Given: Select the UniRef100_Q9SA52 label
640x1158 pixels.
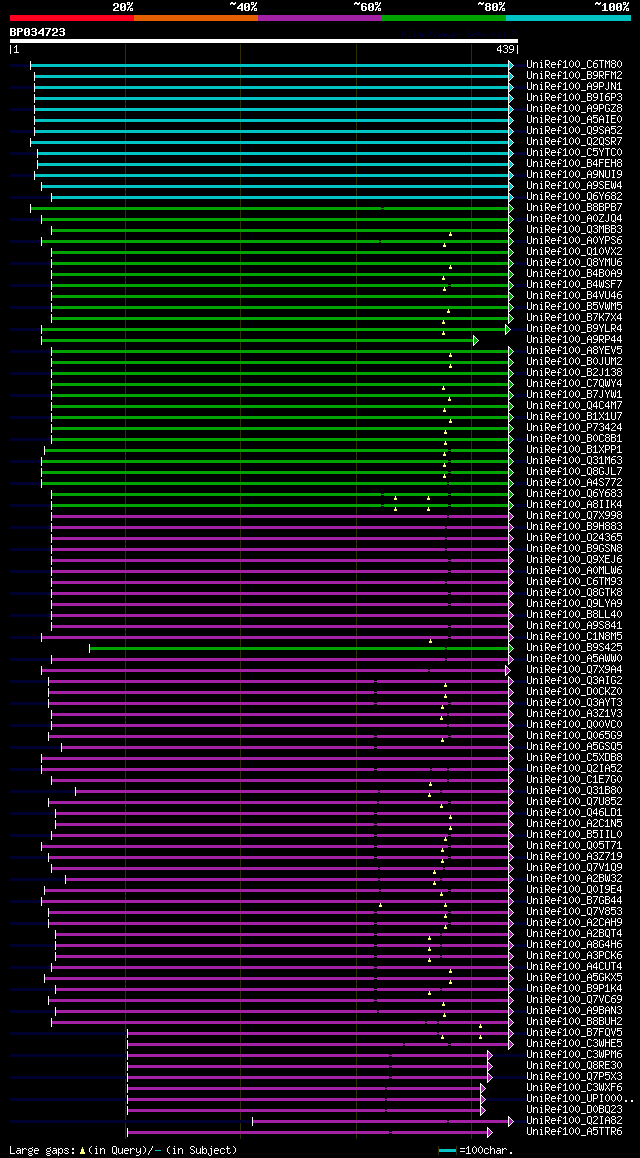Looking at the screenshot, I should pyautogui.click(x=574, y=131).
